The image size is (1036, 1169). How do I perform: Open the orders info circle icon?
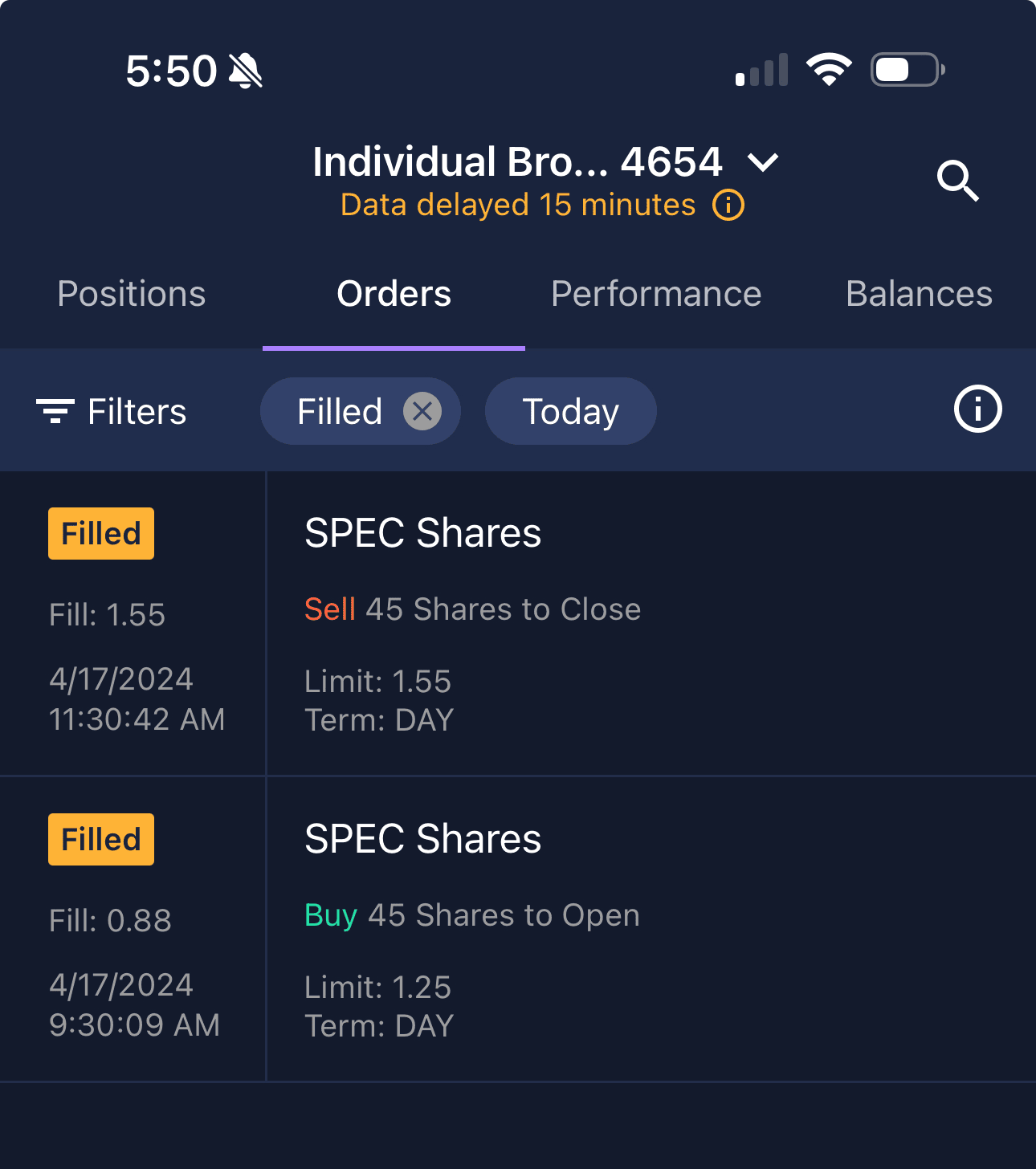click(977, 409)
